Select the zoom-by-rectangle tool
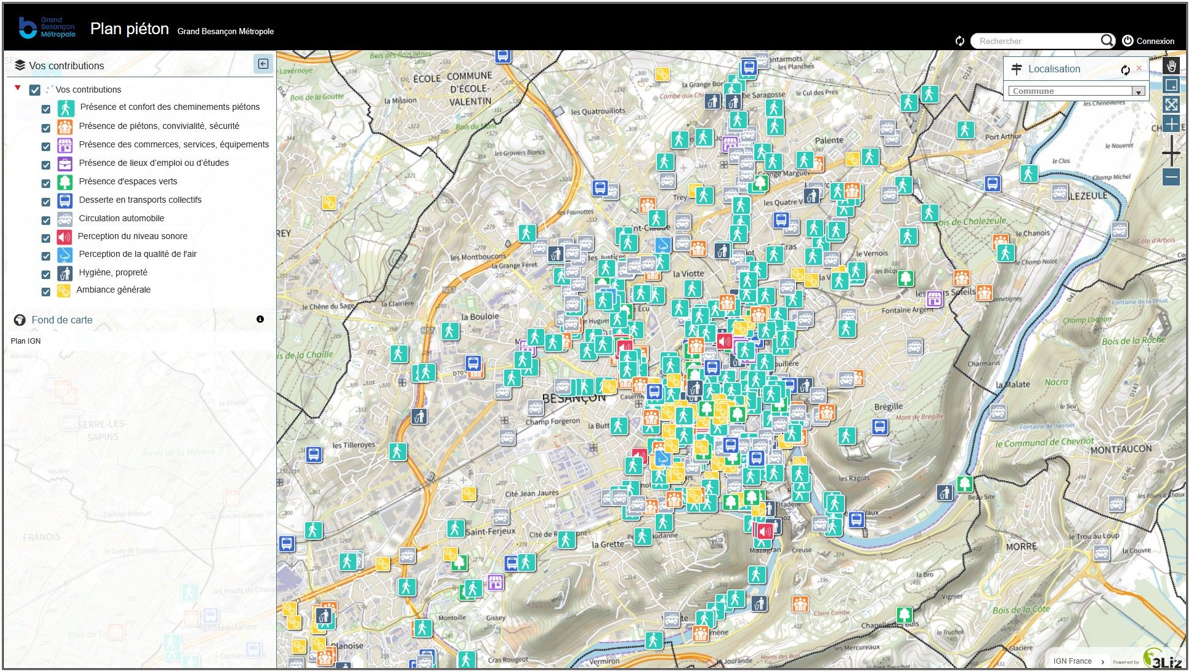 (x=1171, y=85)
